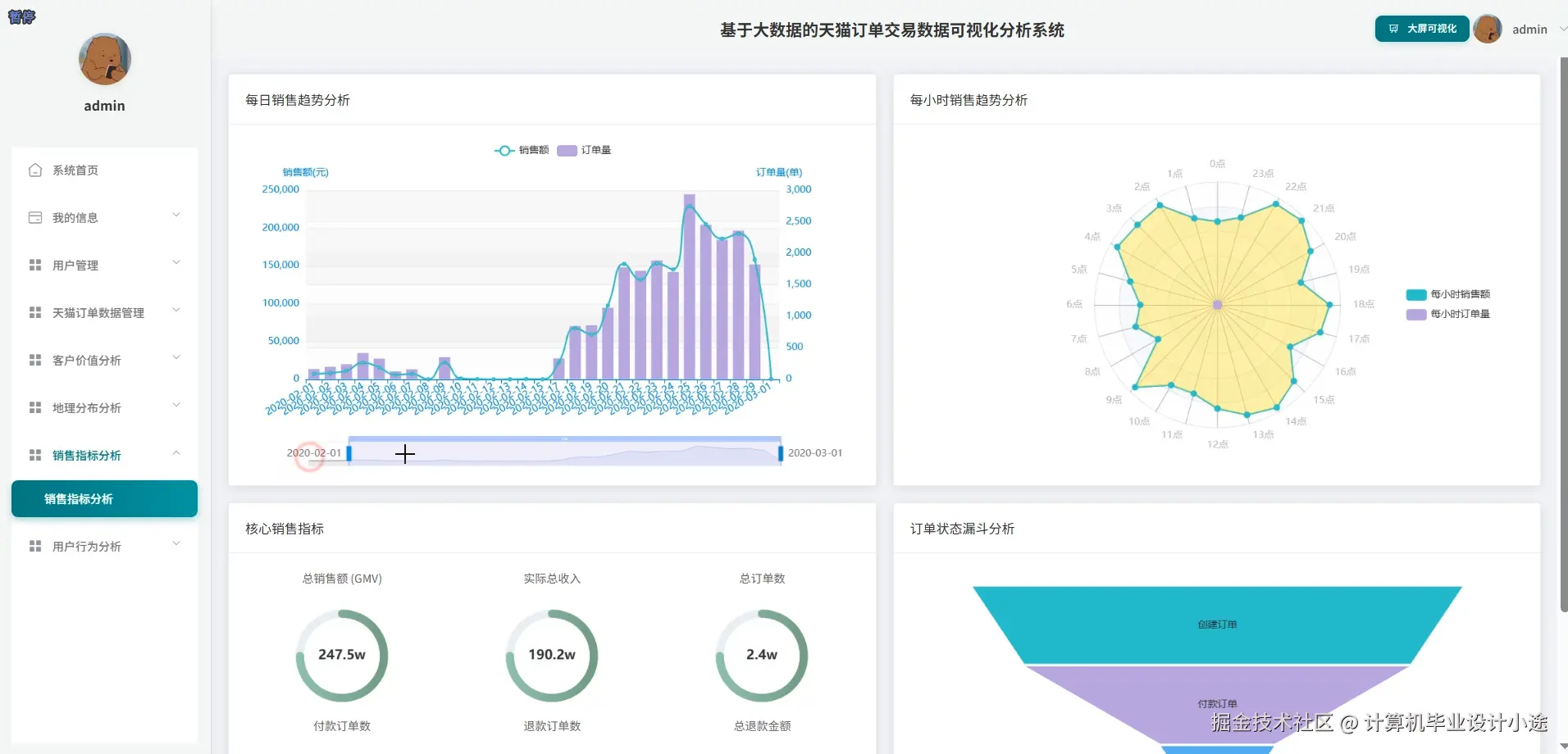Expand the 客户价值分析 submenu arrow
Image resolution: width=1568 pixels, height=754 pixels.
click(x=176, y=358)
